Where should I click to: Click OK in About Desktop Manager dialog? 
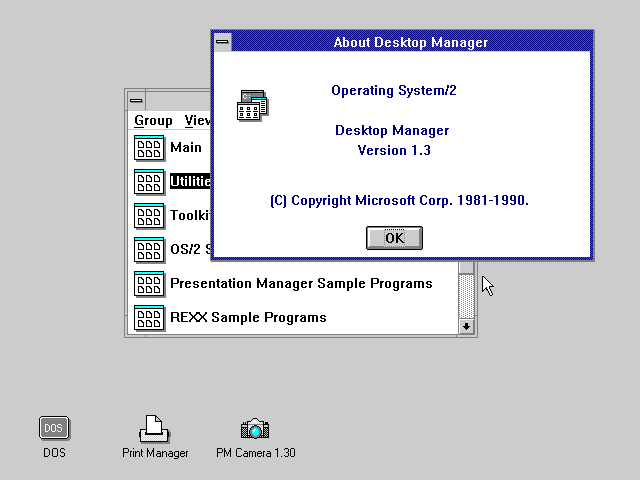click(x=394, y=238)
